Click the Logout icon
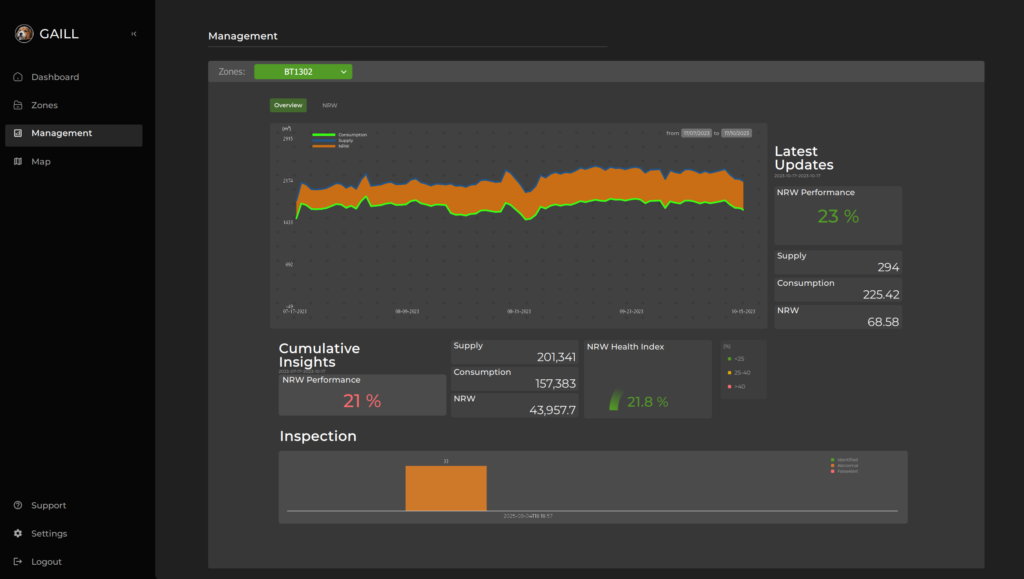Image resolution: width=1024 pixels, height=579 pixels. pyautogui.click(x=18, y=561)
